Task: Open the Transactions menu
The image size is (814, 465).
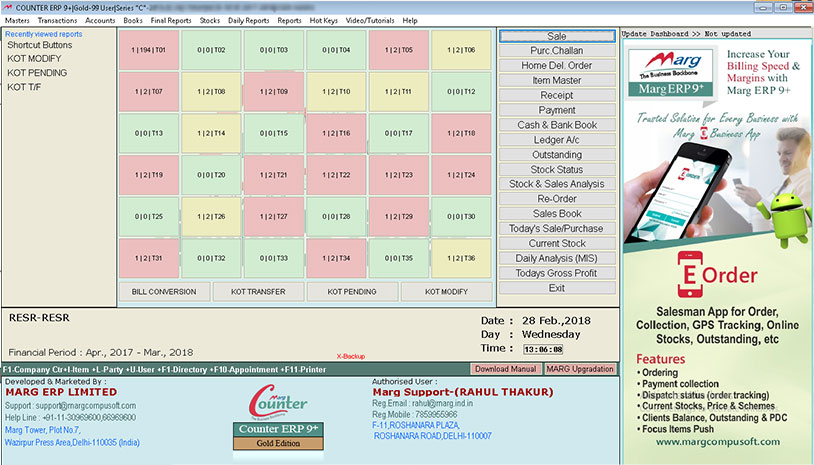Action: pos(57,21)
